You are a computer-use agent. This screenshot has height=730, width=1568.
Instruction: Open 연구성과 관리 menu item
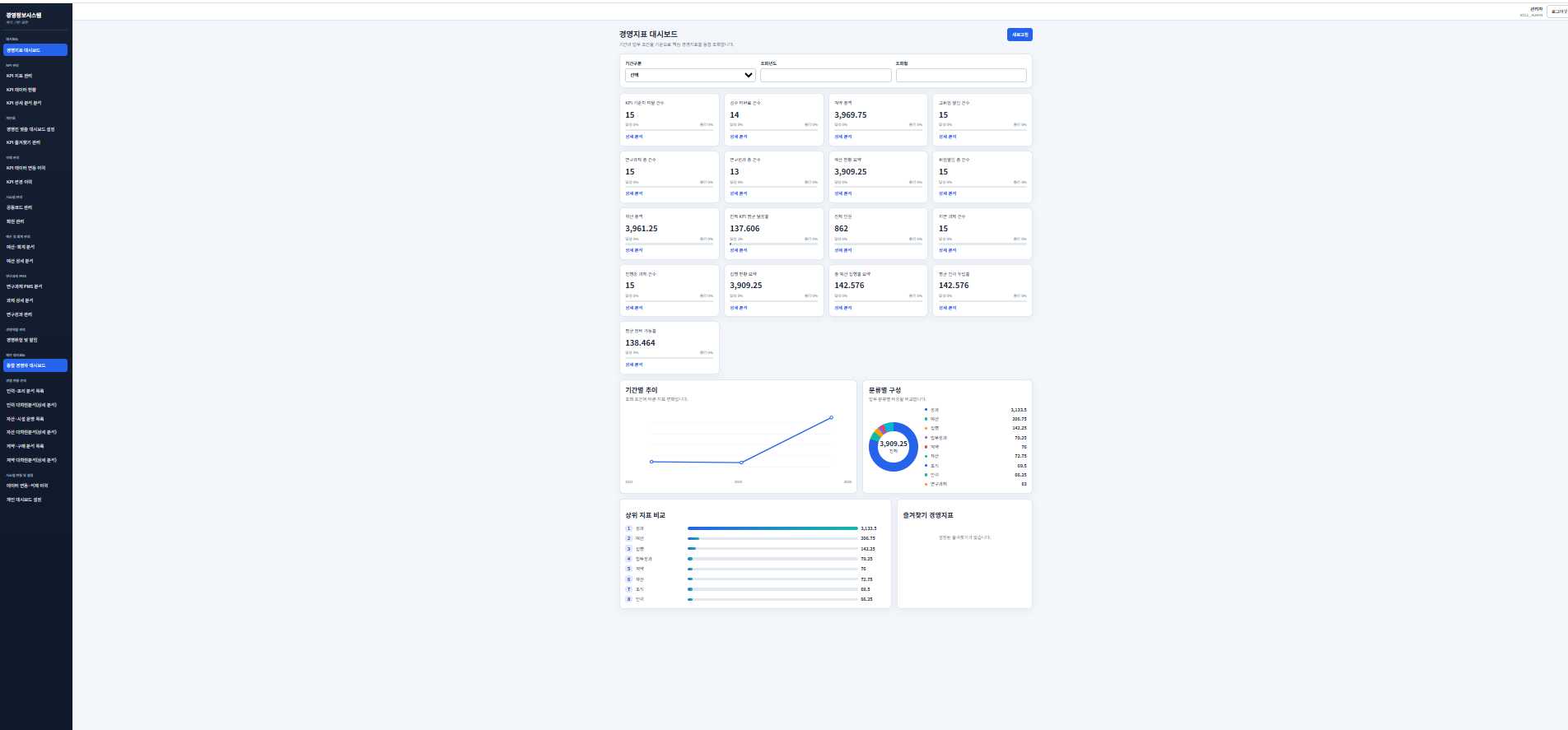click(35, 314)
